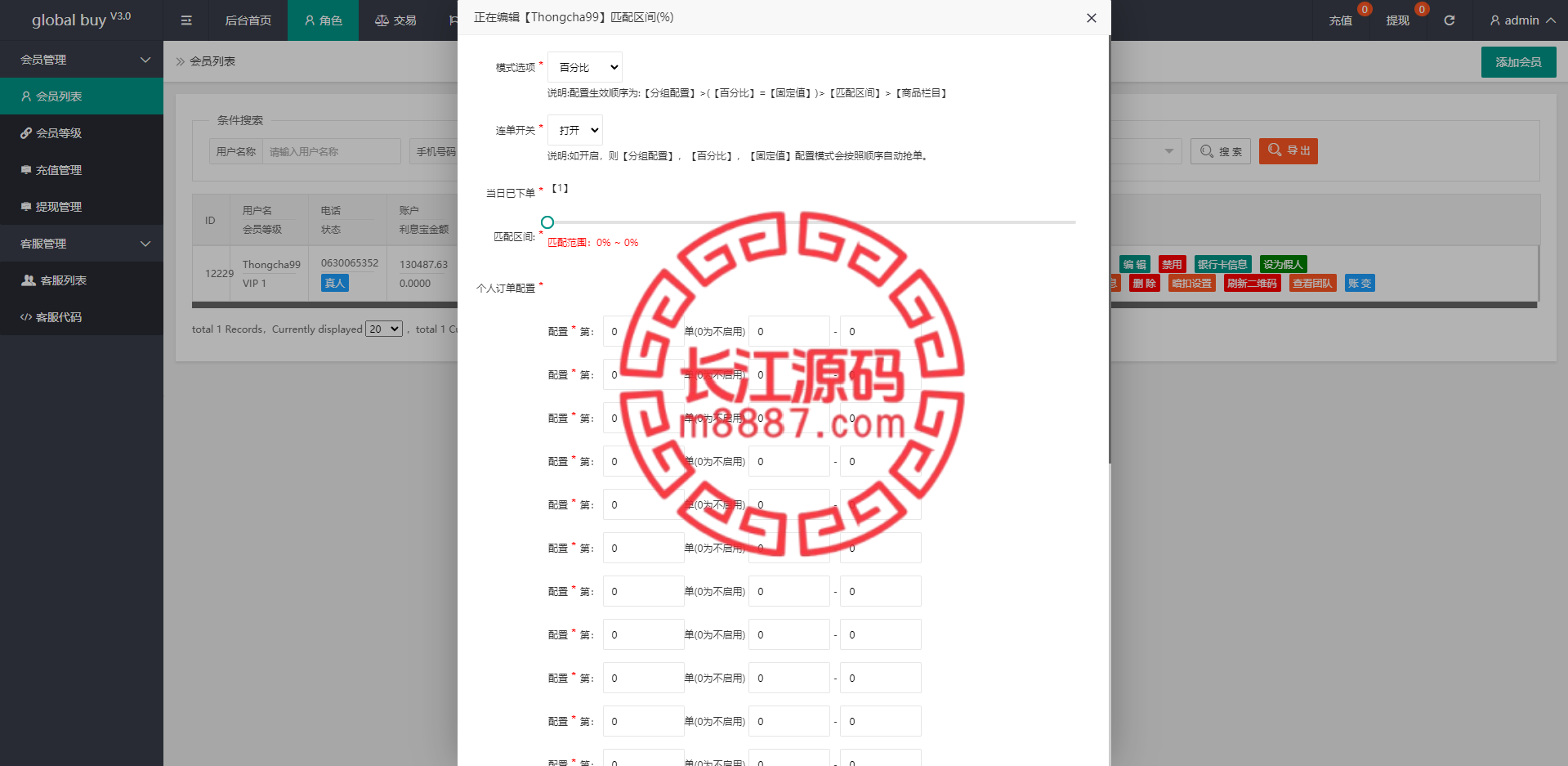Click the 设为假人 button
Viewport: 1568px width, 766px height.
point(1283,264)
